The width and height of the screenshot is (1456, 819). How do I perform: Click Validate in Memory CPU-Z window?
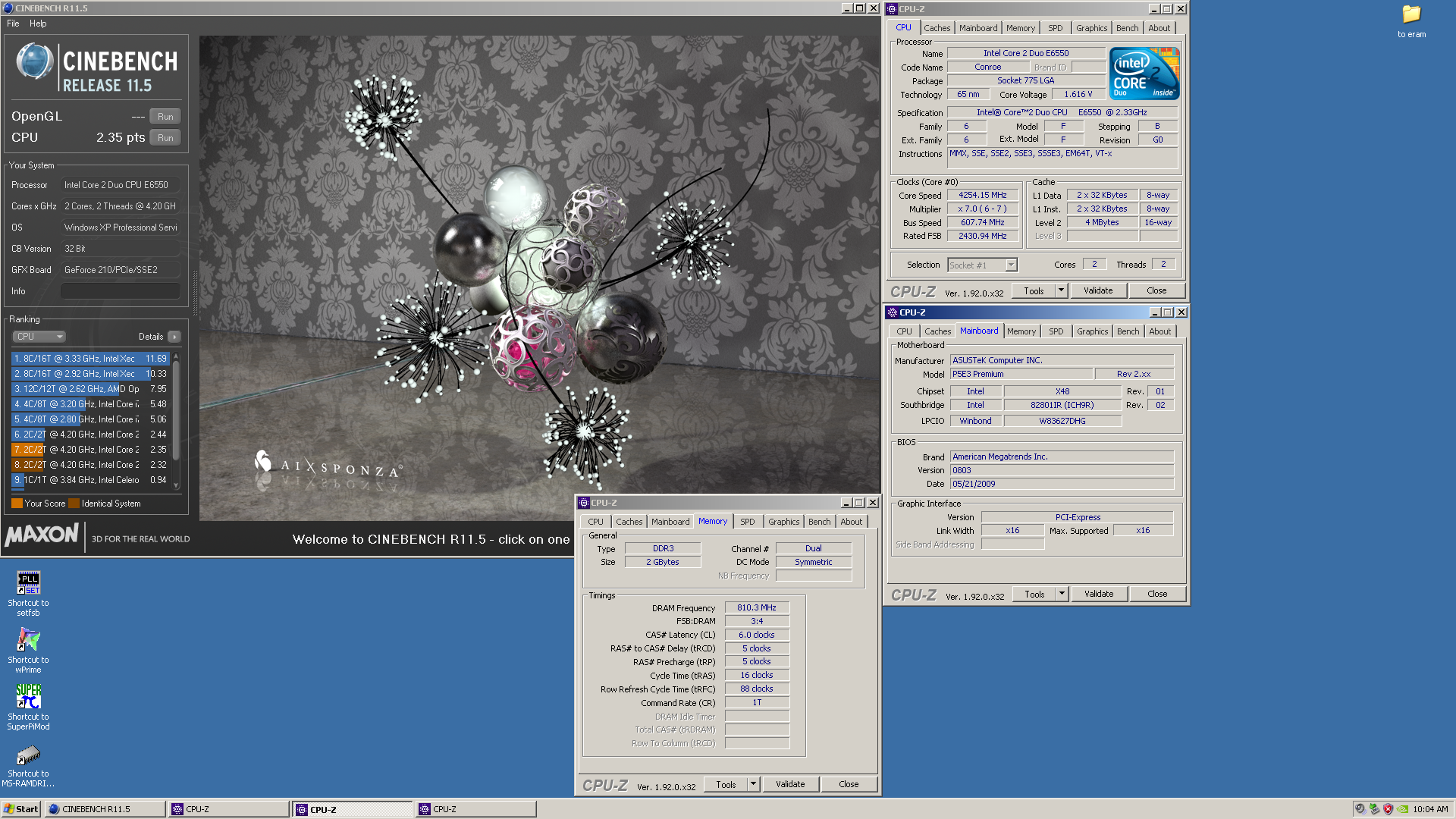pyautogui.click(x=790, y=784)
